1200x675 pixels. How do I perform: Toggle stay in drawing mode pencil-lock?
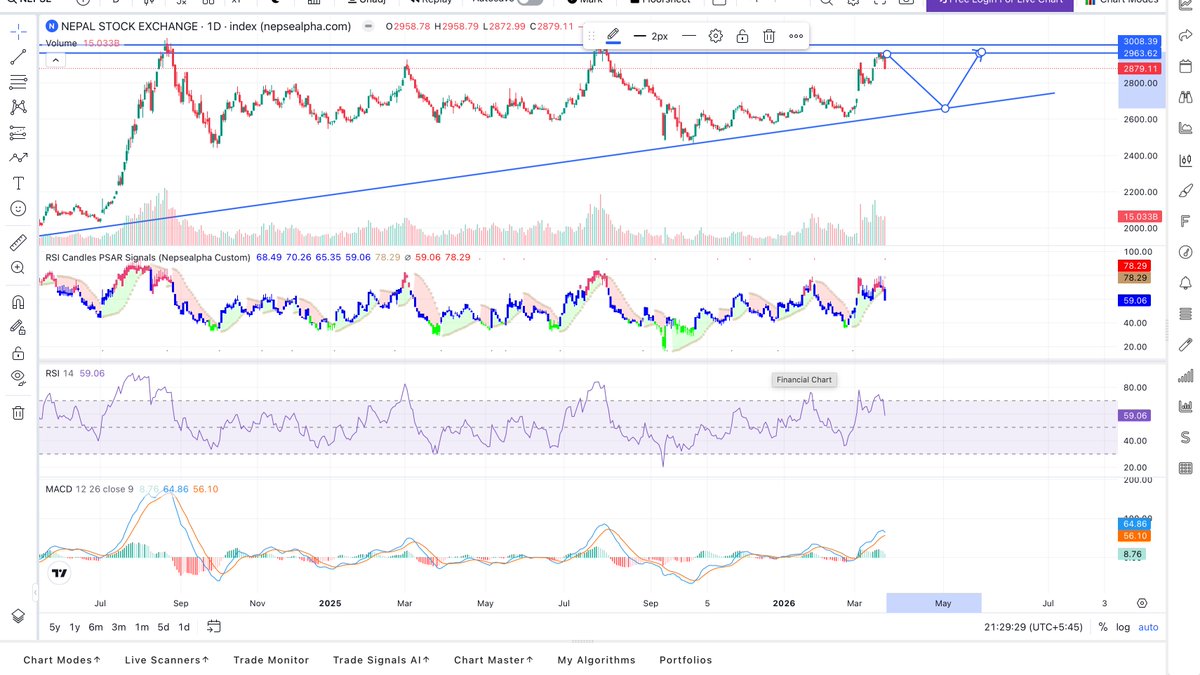click(x=18, y=327)
